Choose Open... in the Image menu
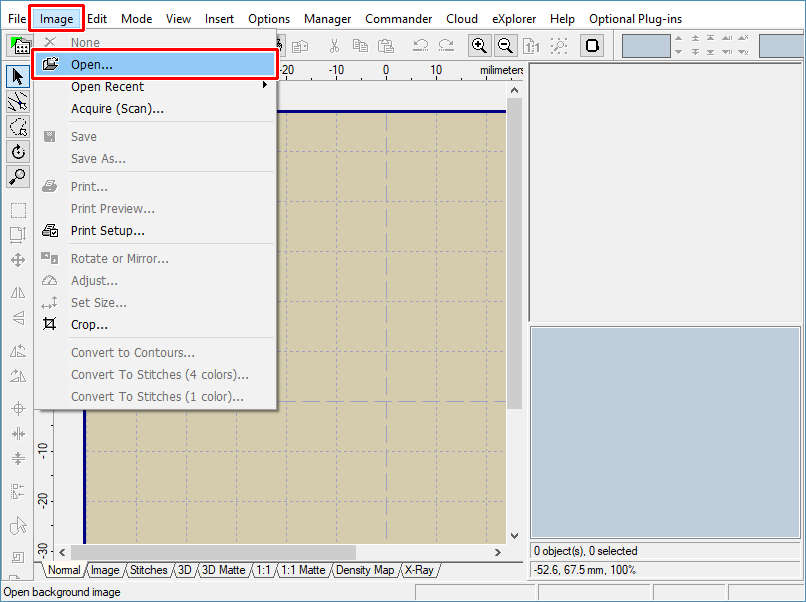 155,65
